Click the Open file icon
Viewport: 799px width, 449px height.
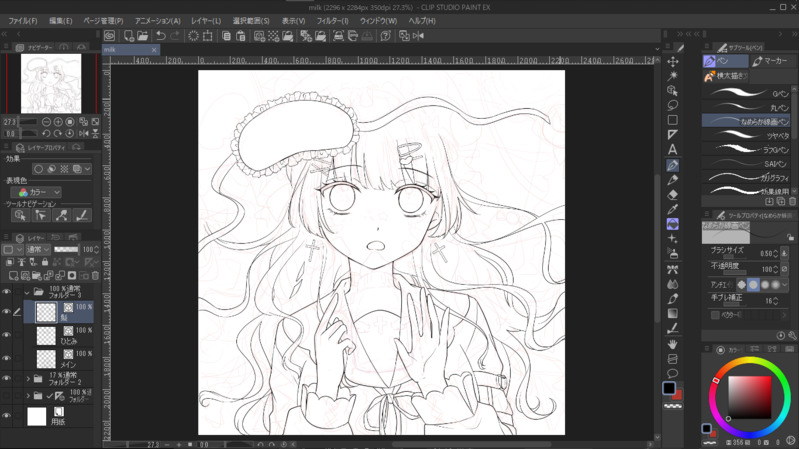[143, 36]
